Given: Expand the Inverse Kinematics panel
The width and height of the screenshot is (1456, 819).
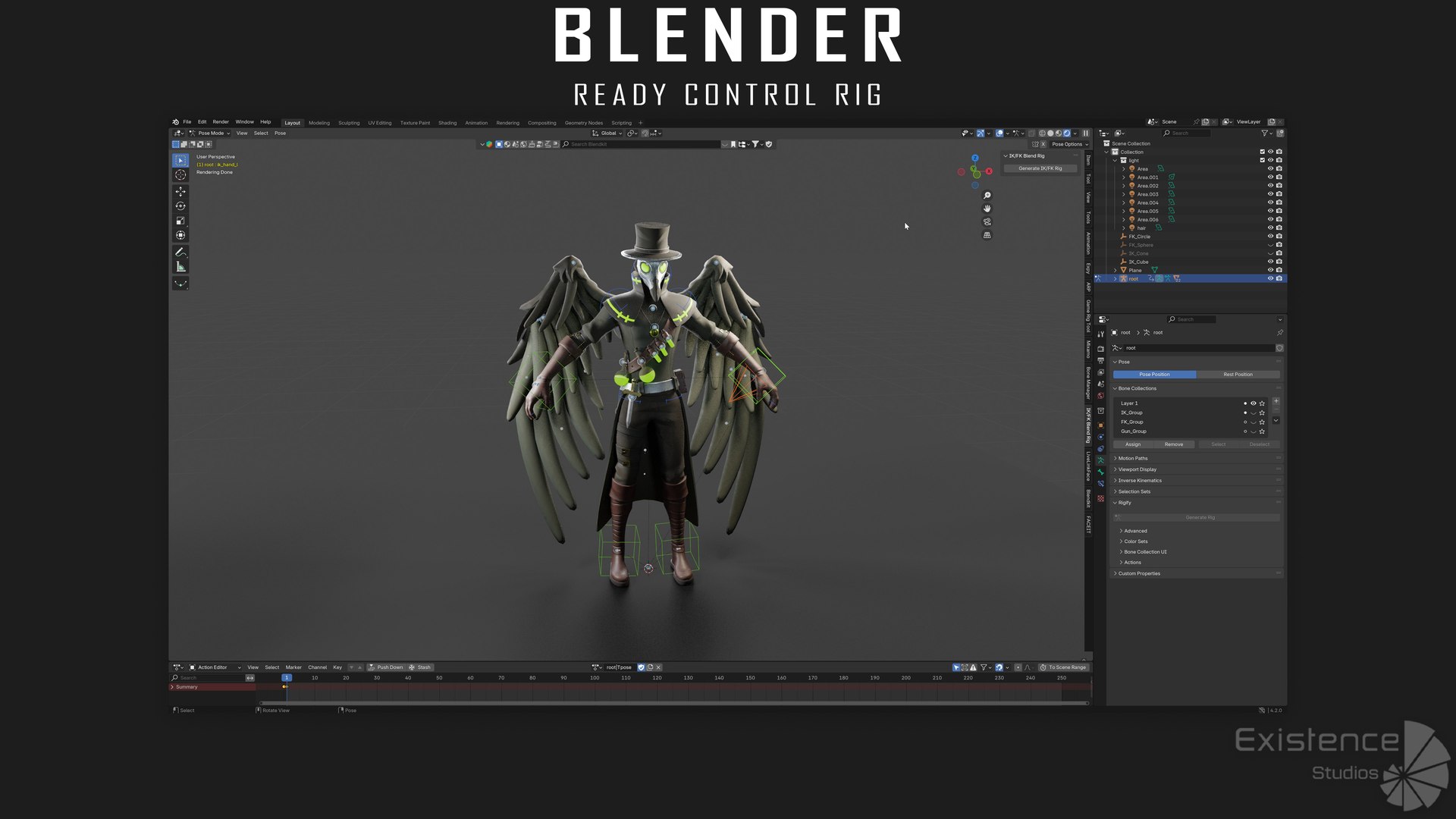Looking at the screenshot, I should (1139, 480).
